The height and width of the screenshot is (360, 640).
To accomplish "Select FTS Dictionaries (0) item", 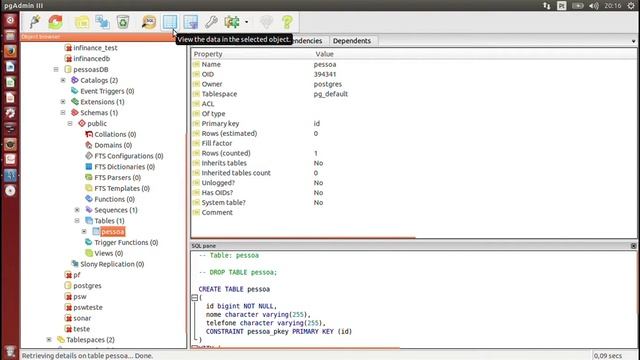I will click(124, 167).
